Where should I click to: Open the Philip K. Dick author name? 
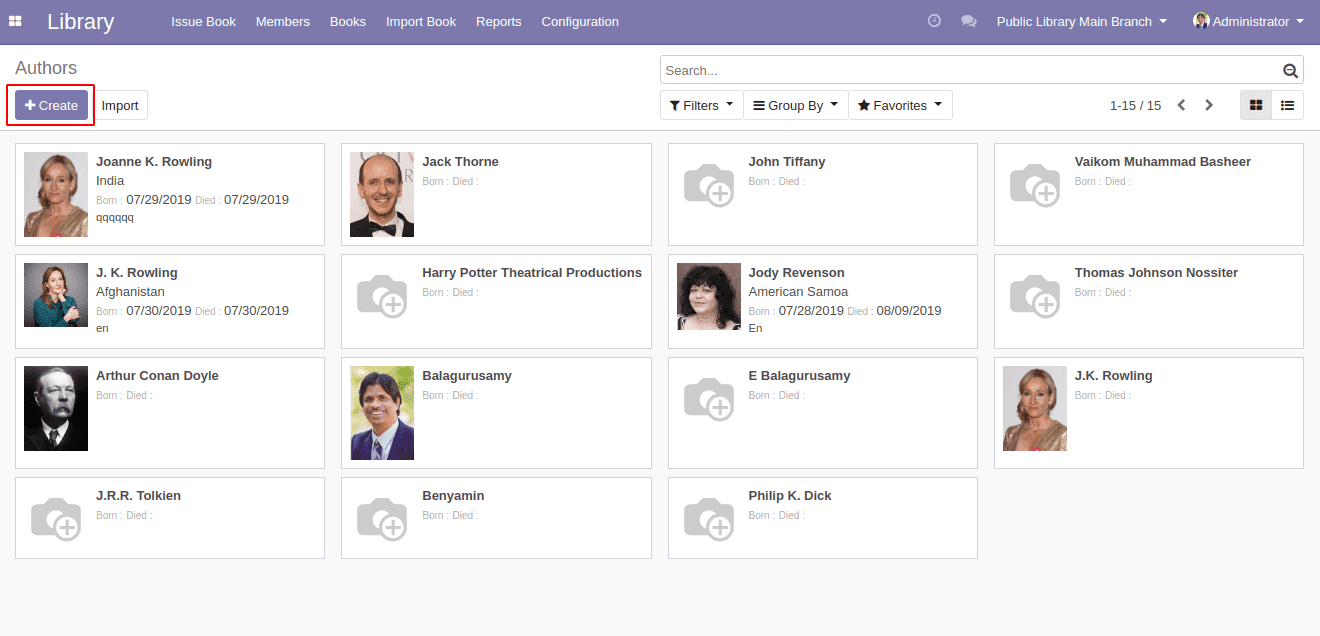tap(790, 496)
